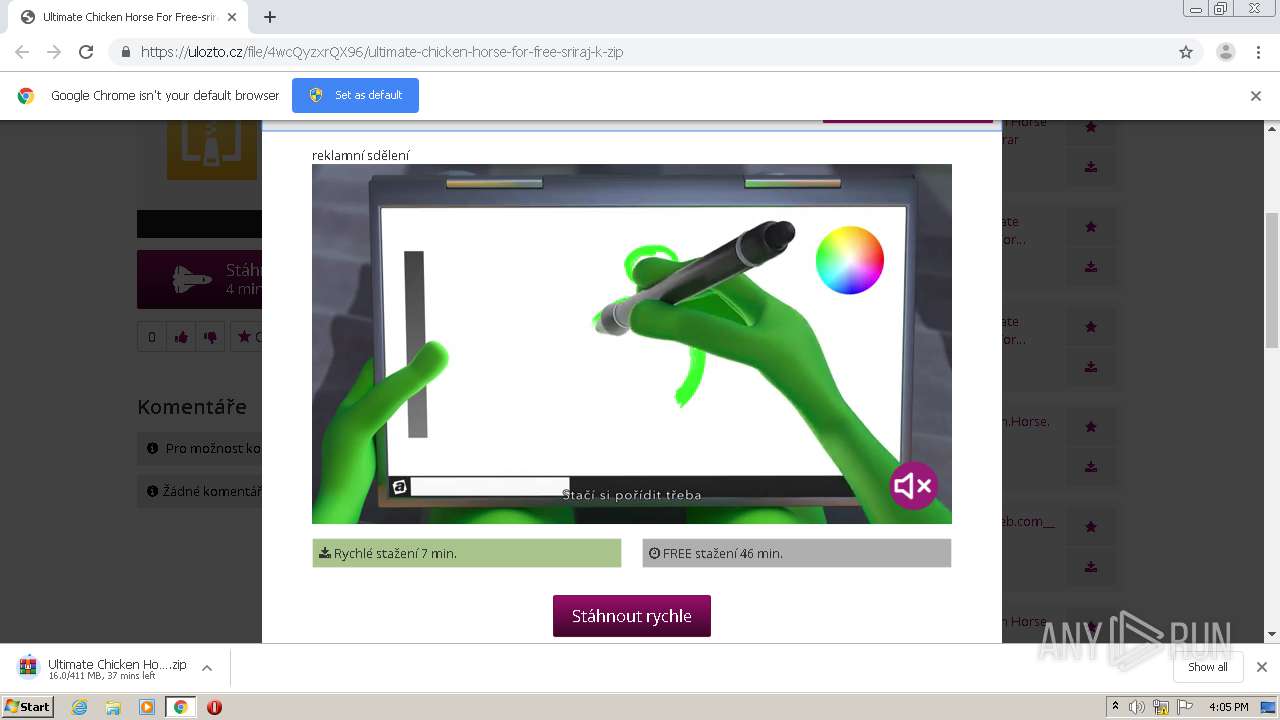Click the 4:05 PM taskbar clock

point(1228,707)
